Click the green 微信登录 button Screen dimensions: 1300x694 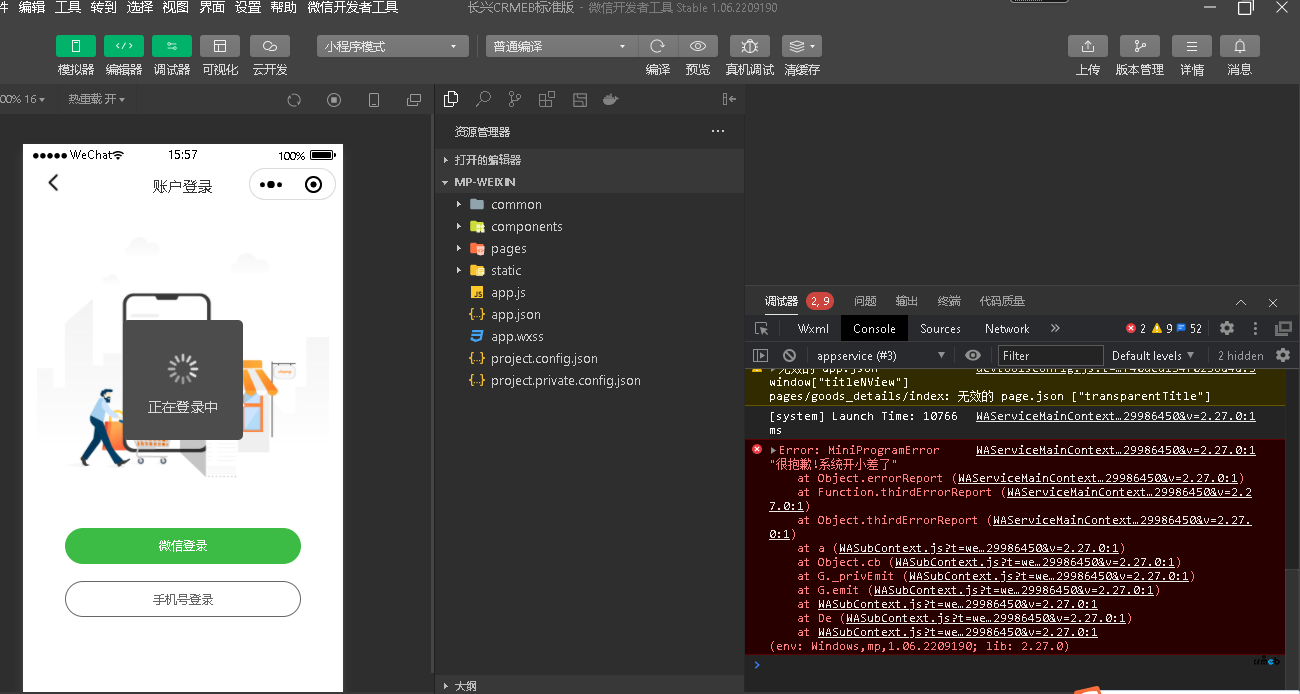click(183, 546)
